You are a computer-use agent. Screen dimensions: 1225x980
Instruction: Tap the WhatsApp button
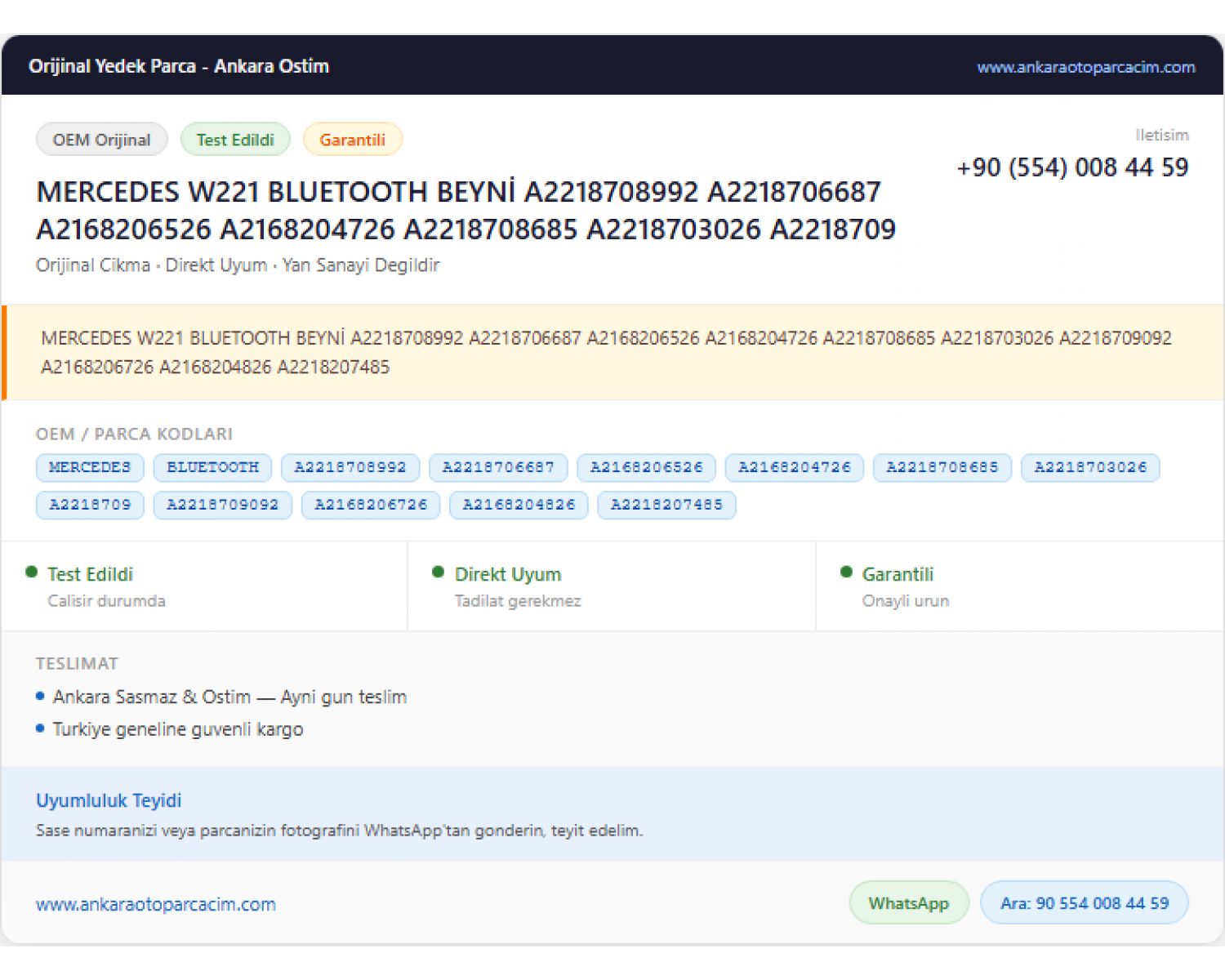click(x=909, y=903)
